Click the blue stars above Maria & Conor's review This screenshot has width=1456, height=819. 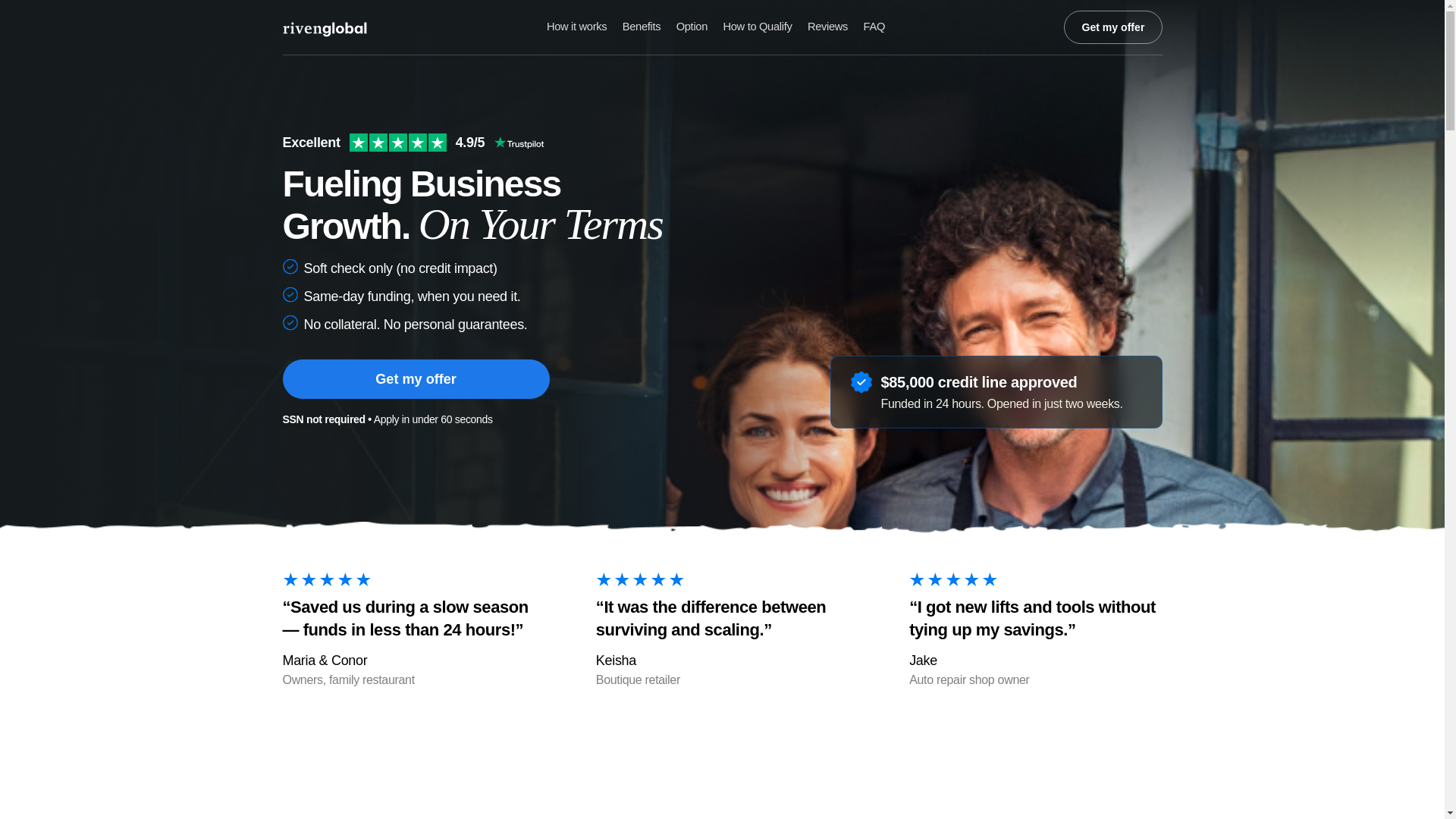(x=327, y=580)
